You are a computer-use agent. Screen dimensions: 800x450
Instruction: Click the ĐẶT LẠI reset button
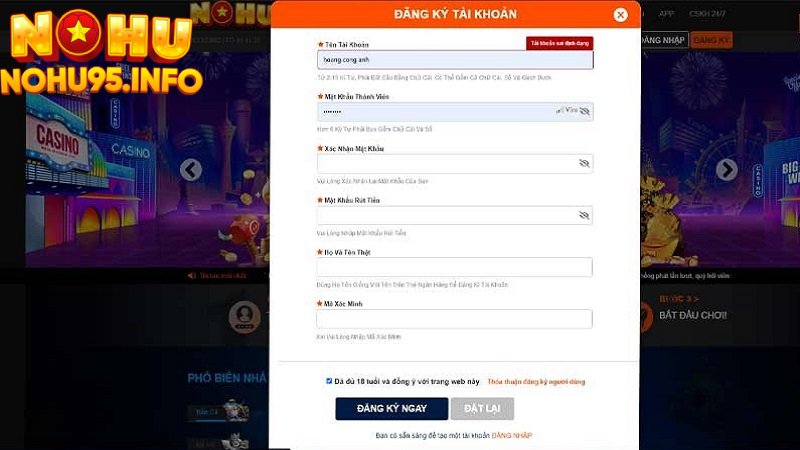tap(482, 409)
